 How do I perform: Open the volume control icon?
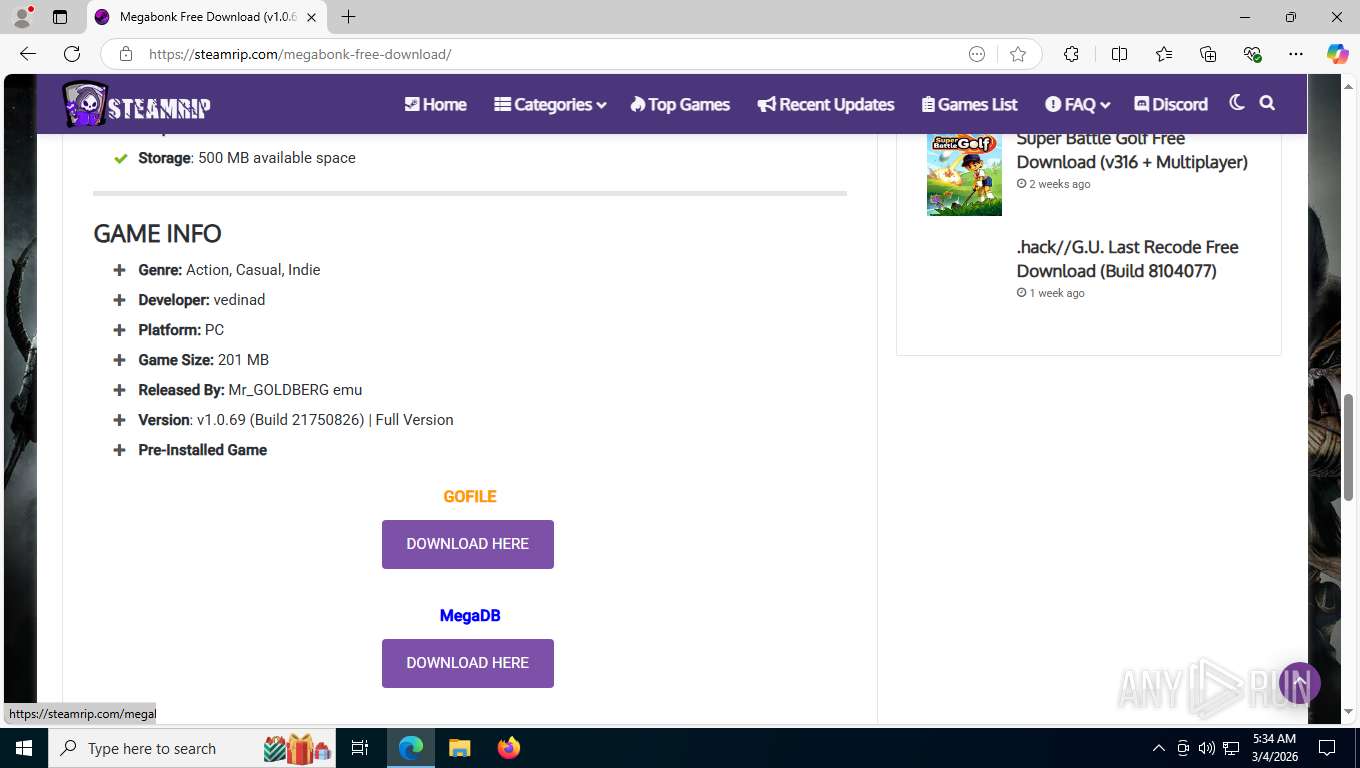1207,748
